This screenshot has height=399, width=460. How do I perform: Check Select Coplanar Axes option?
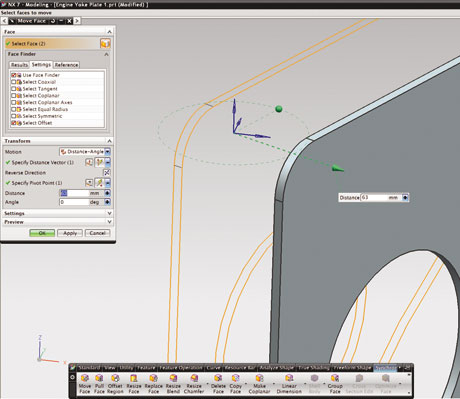(14, 102)
